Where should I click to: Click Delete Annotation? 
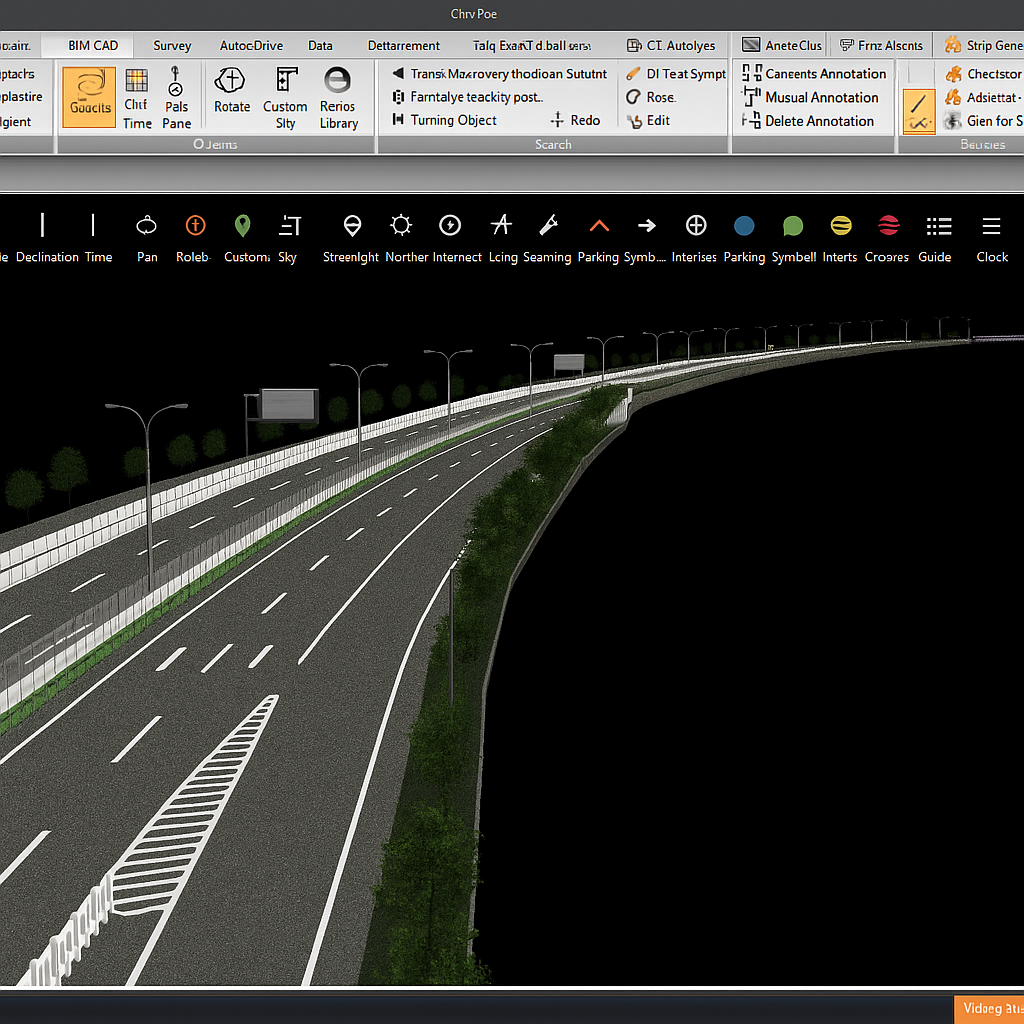click(818, 121)
